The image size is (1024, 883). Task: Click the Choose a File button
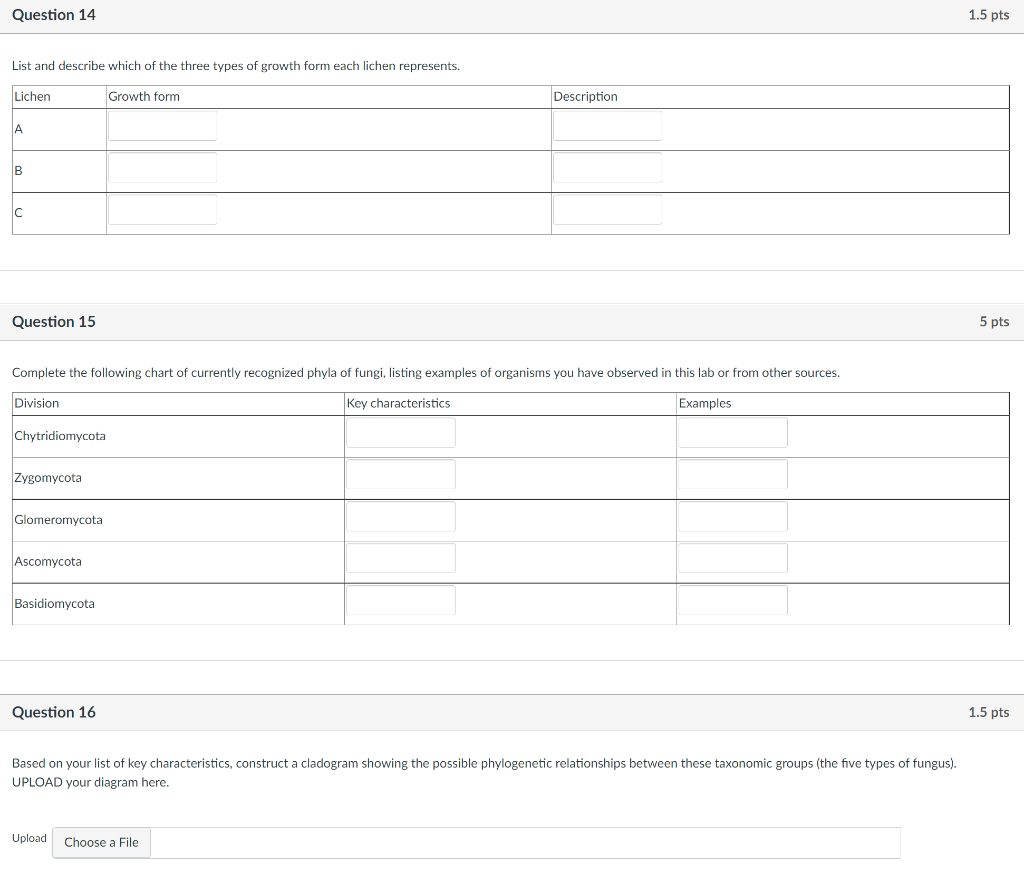point(101,843)
